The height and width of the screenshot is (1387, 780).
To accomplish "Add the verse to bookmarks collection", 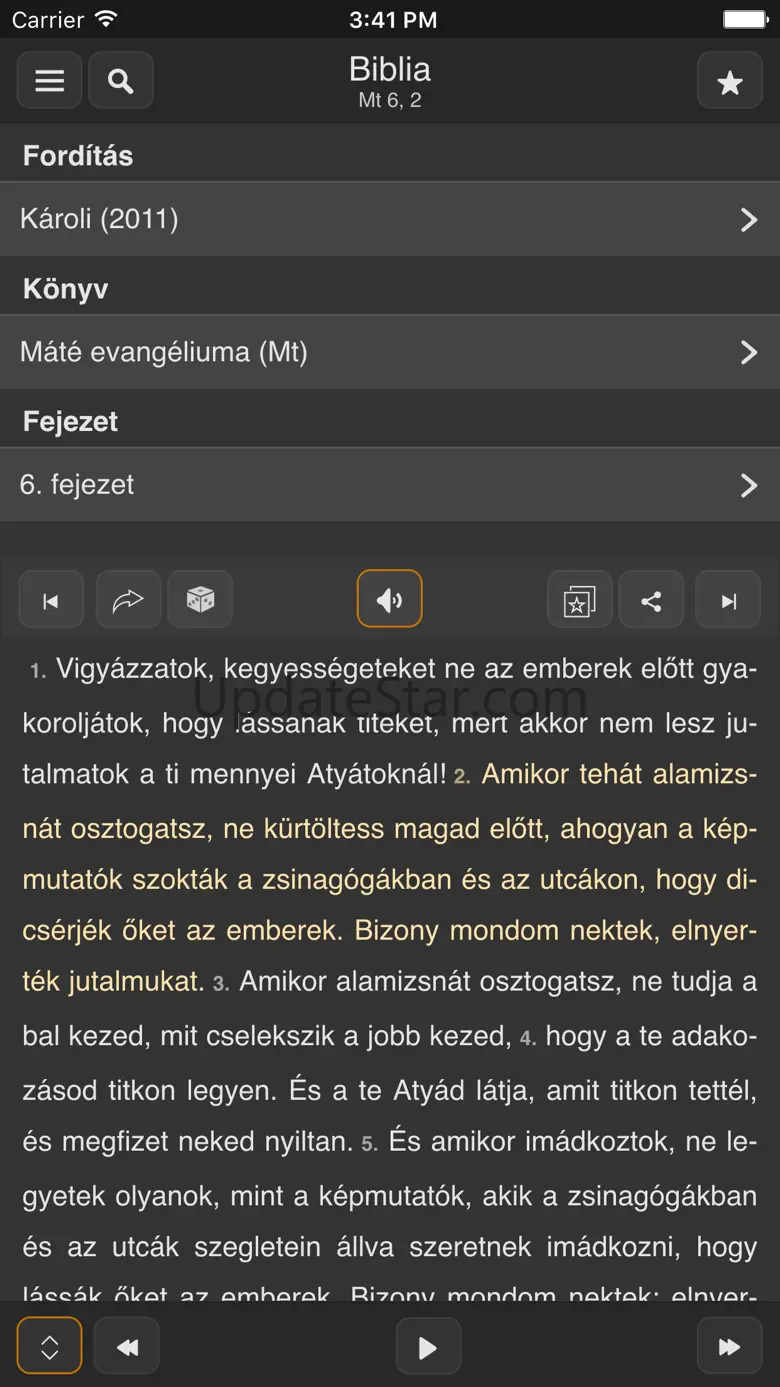I will click(x=579, y=600).
